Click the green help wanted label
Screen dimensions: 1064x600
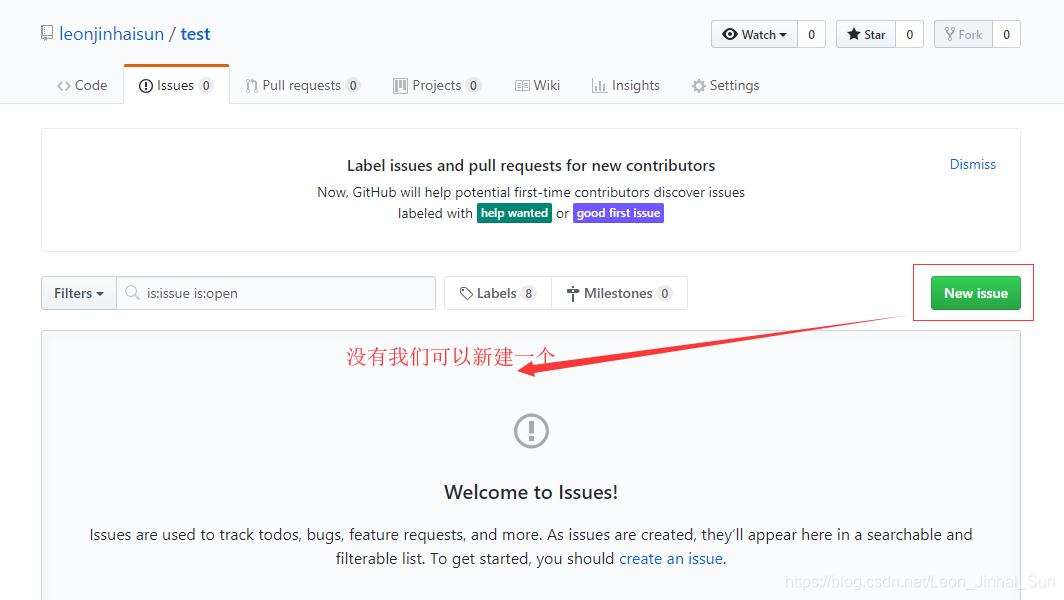[x=514, y=213]
